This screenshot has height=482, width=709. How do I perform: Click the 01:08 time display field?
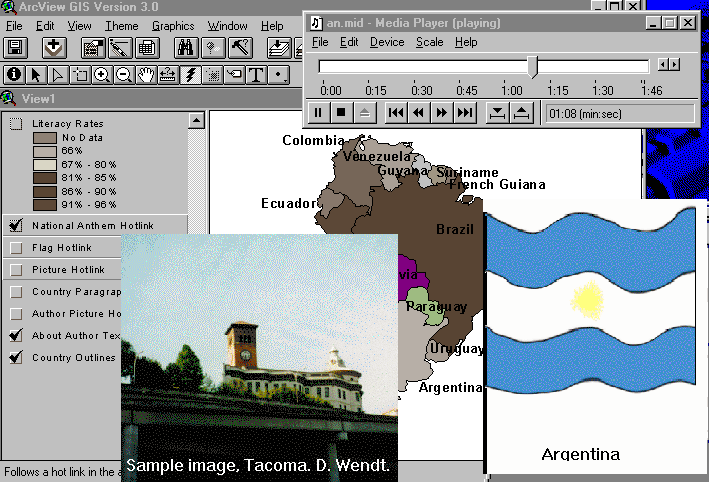(620, 113)
